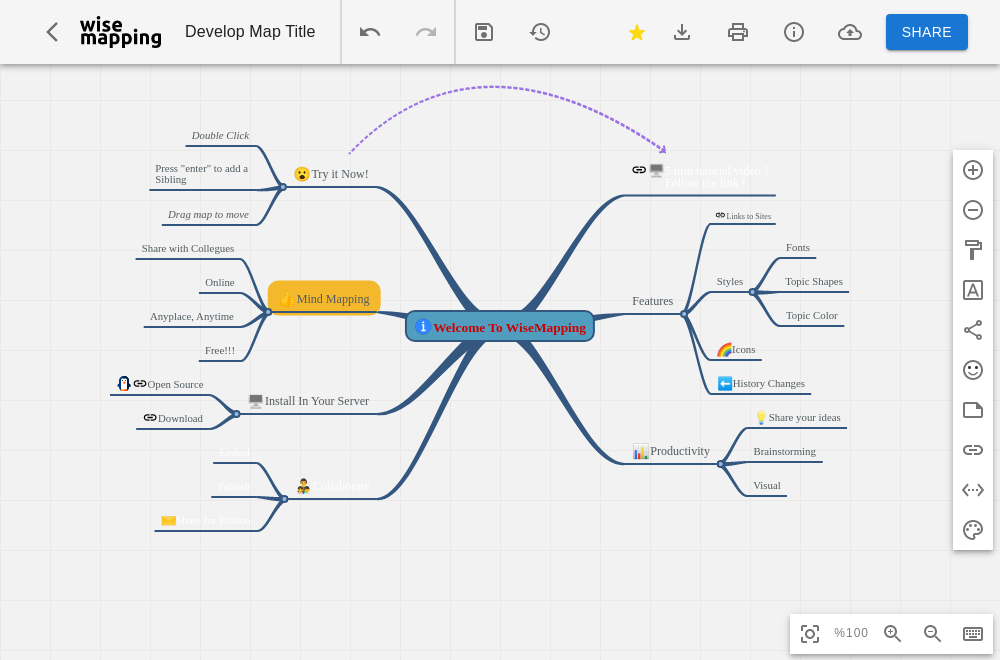Open the emoji icon picker
Viewport: 1000px width, 660px height.
coord(973,370)
